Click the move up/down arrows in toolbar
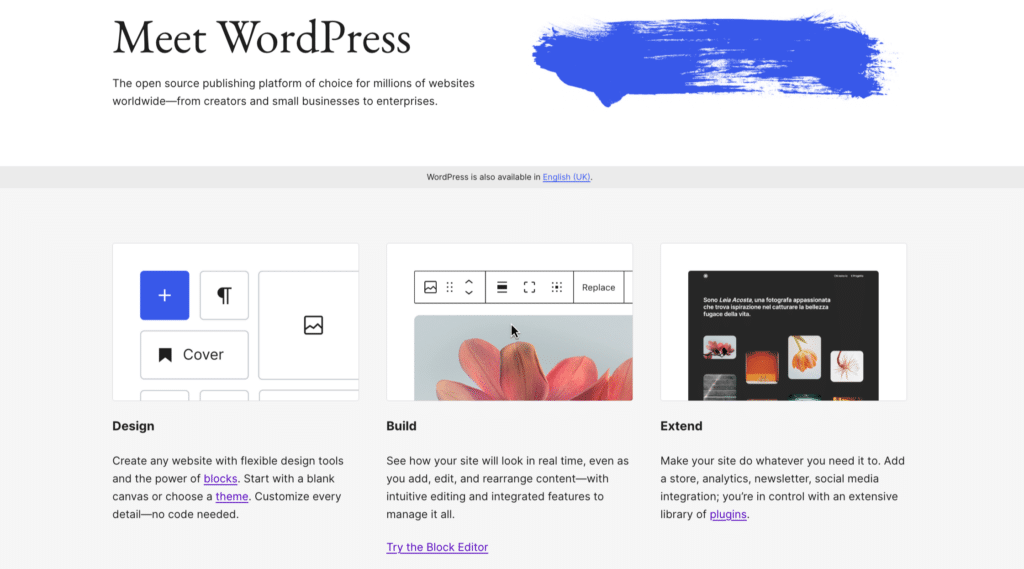 click(x=468, y=287)
